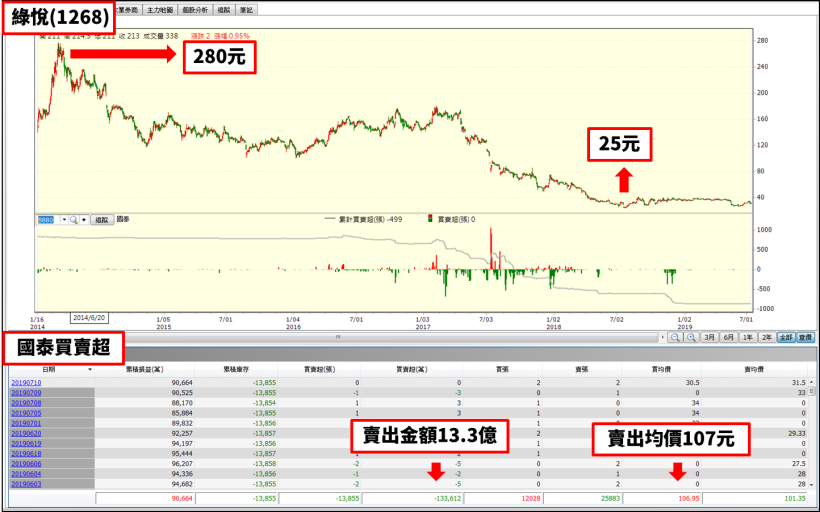
Task: Click the total cell 90,664
Action: pos(145,498)
